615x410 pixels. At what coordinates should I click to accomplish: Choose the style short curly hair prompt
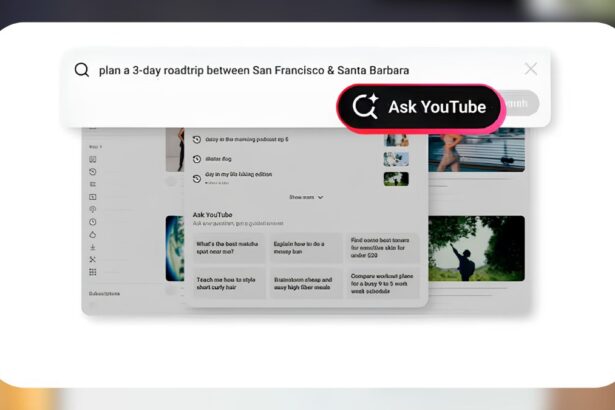229,284
